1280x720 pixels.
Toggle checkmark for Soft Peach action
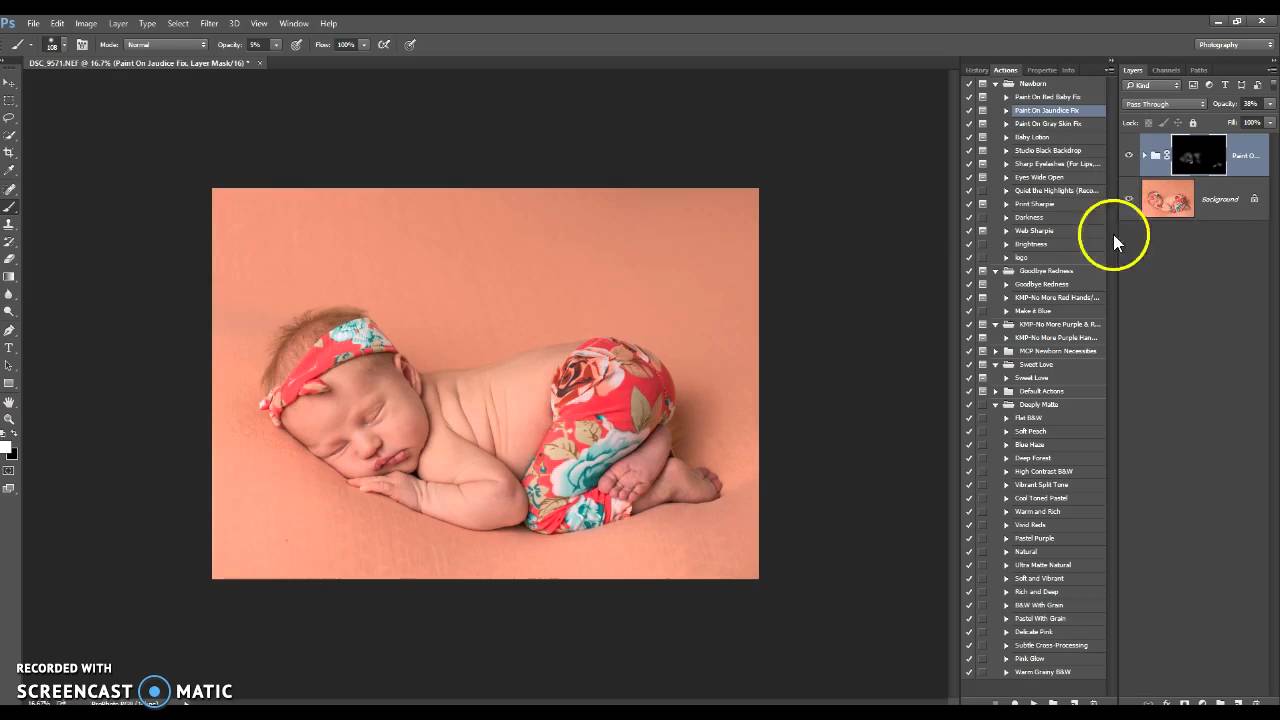[x=969, y=431]
